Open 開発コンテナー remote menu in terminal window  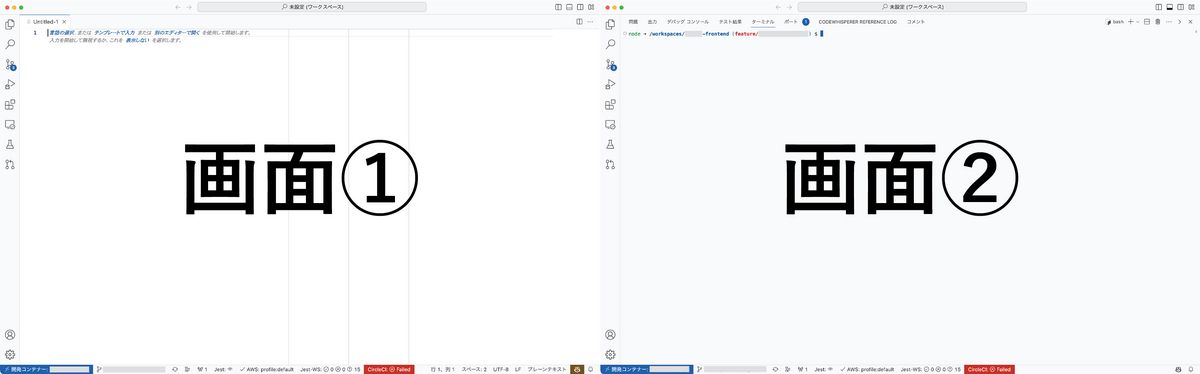click(646, 369)
